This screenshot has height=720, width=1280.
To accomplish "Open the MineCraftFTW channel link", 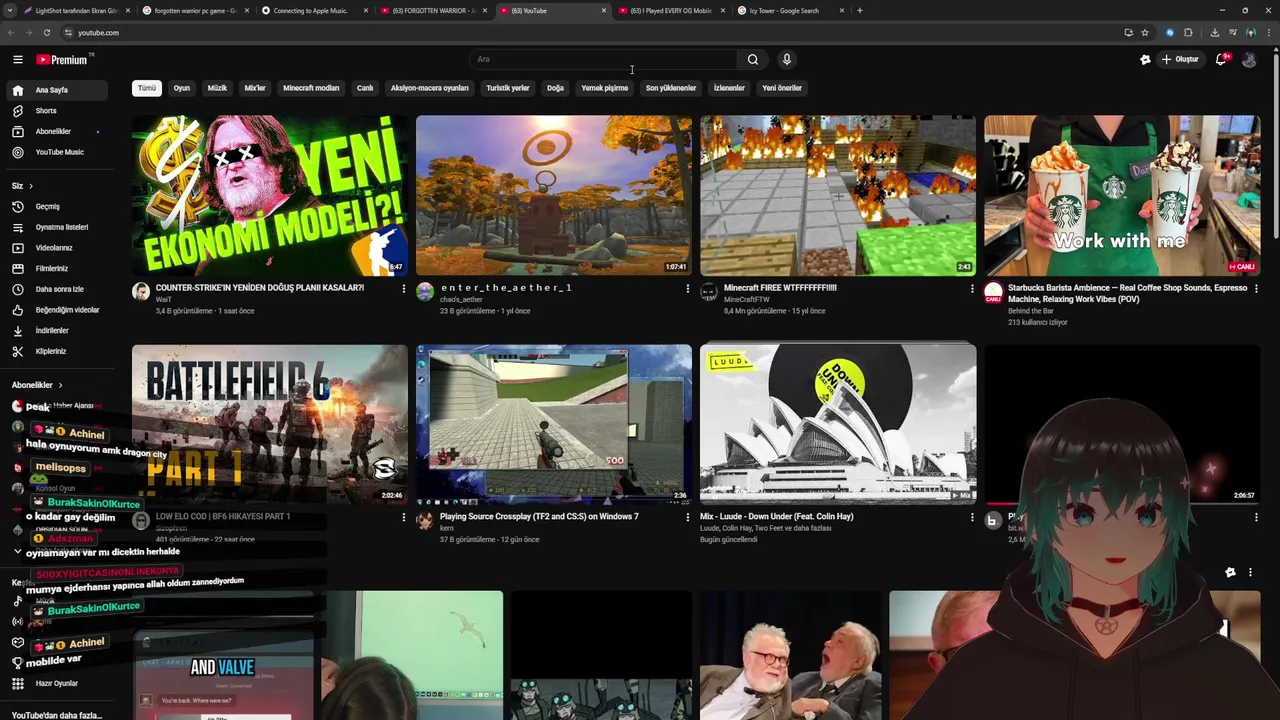I will point(746,300).
